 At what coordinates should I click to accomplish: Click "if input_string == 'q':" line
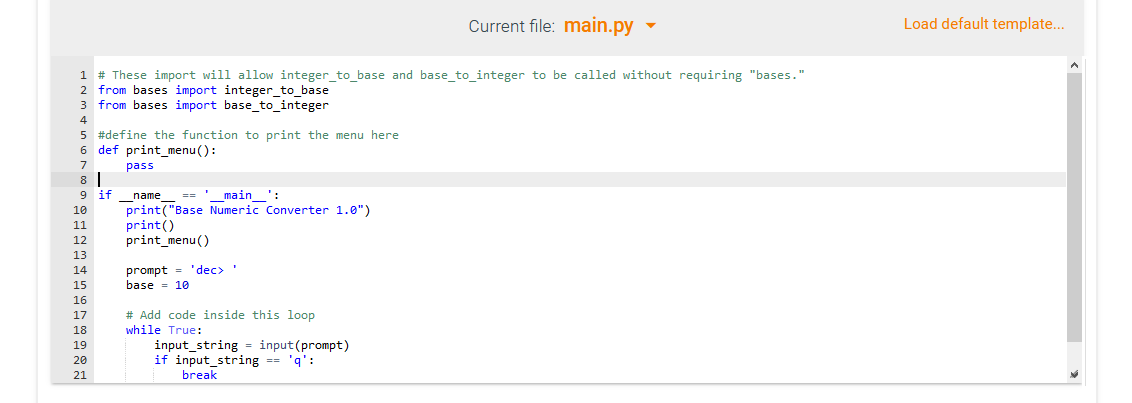pyautogui.click(x=234, y=360)
